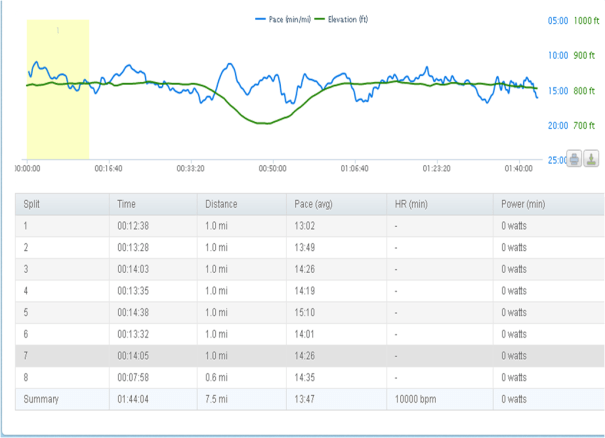Sort by the Split column header
This screenshot has height=438, width=605.
[x=32, y=204]
